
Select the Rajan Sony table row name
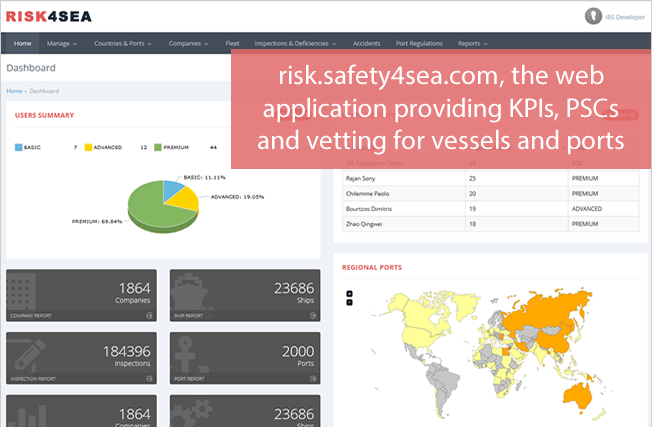pyautogui.click(x=361, y=178)
